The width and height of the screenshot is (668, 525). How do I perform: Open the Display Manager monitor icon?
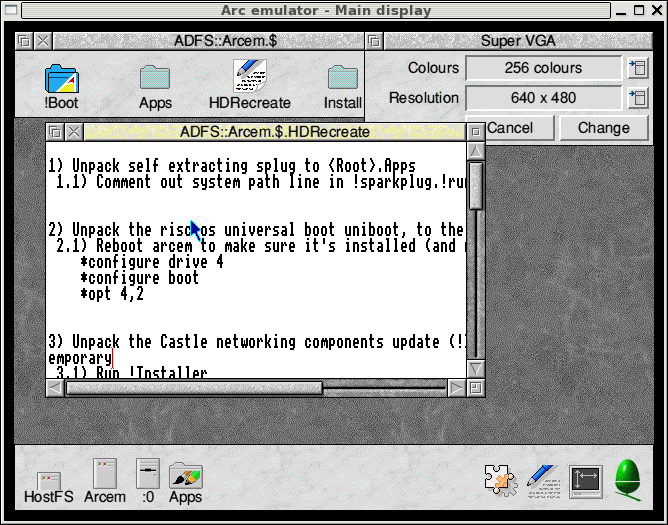(586, 482)
